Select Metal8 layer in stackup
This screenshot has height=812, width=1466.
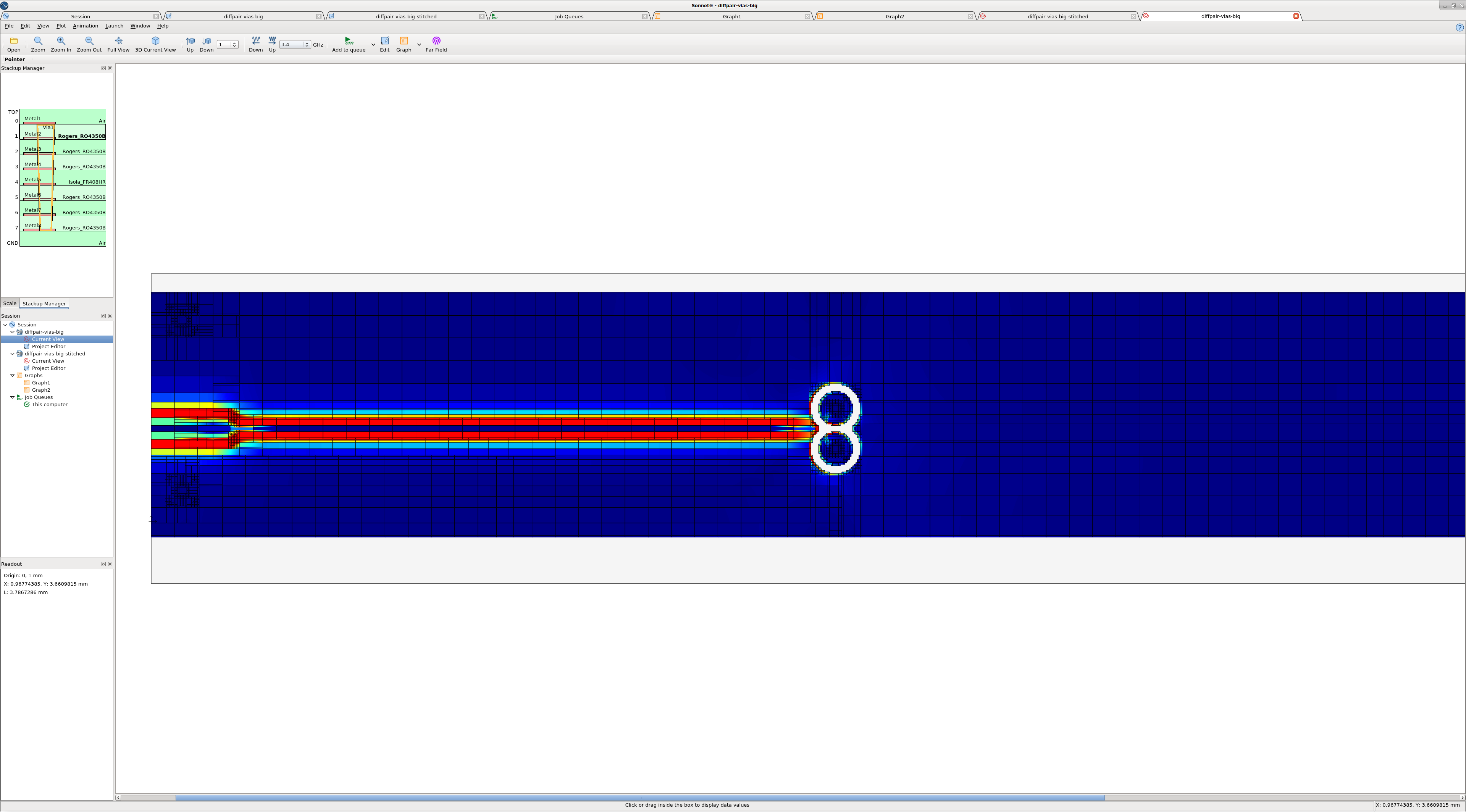coord(32,225)
